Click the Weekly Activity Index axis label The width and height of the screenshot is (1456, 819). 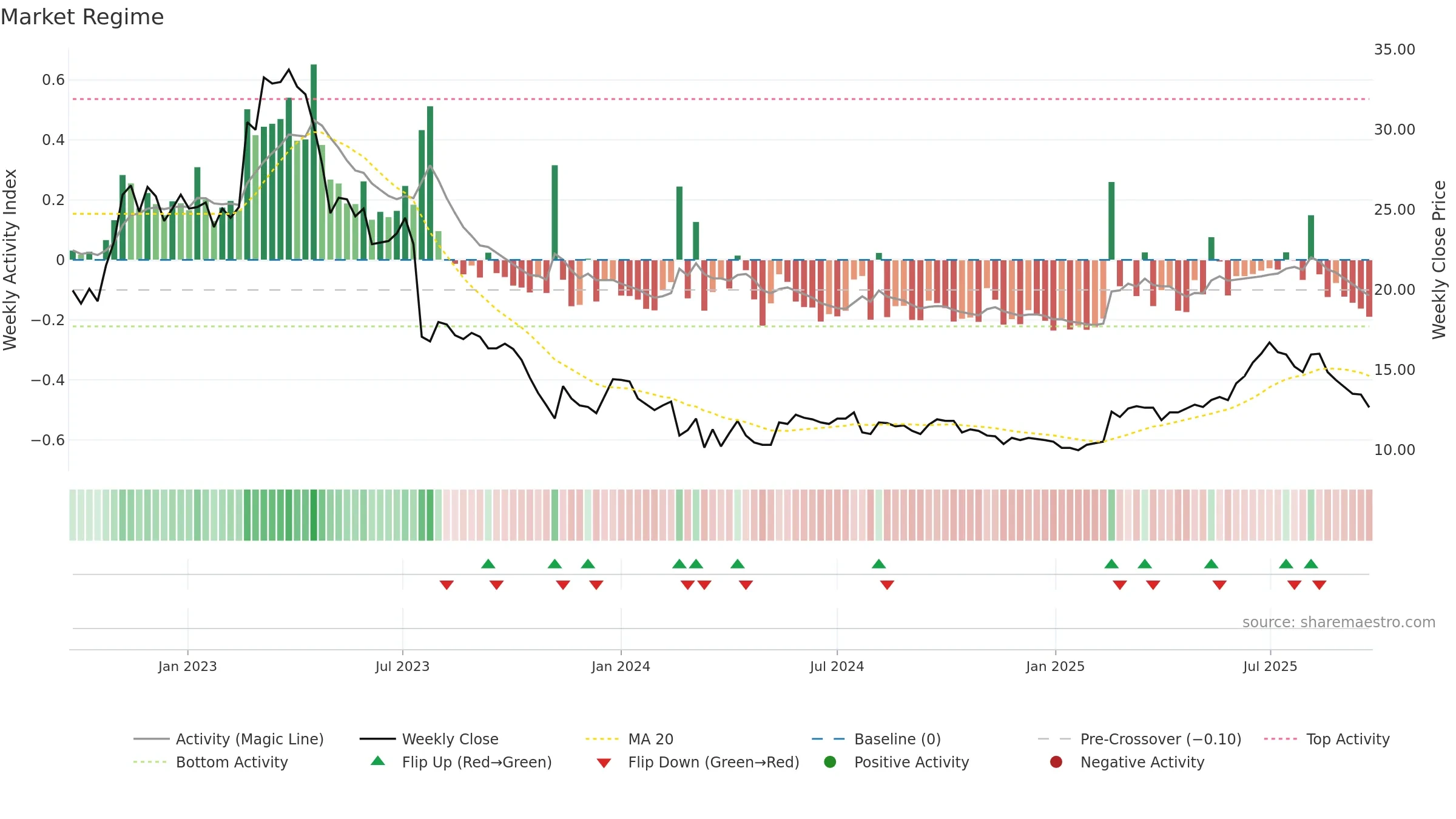point(10,260)
